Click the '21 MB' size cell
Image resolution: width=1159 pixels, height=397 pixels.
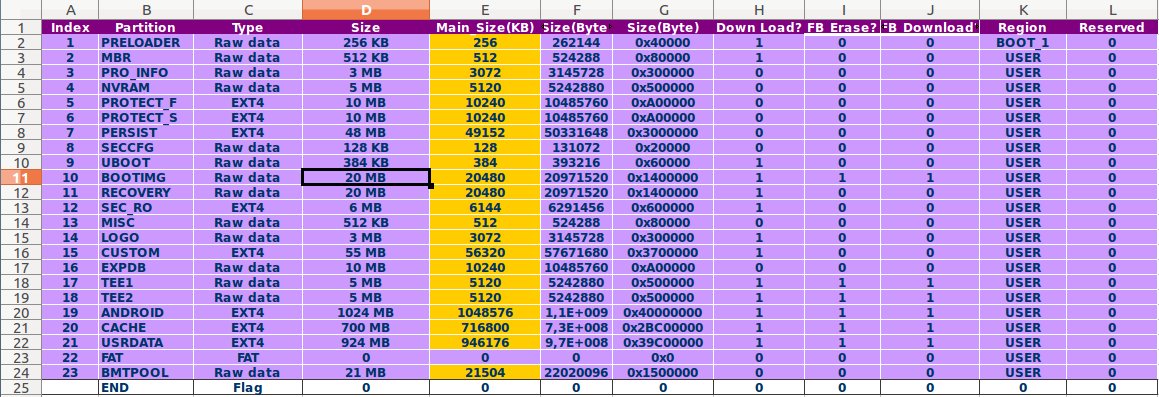[x=366, y=373]
